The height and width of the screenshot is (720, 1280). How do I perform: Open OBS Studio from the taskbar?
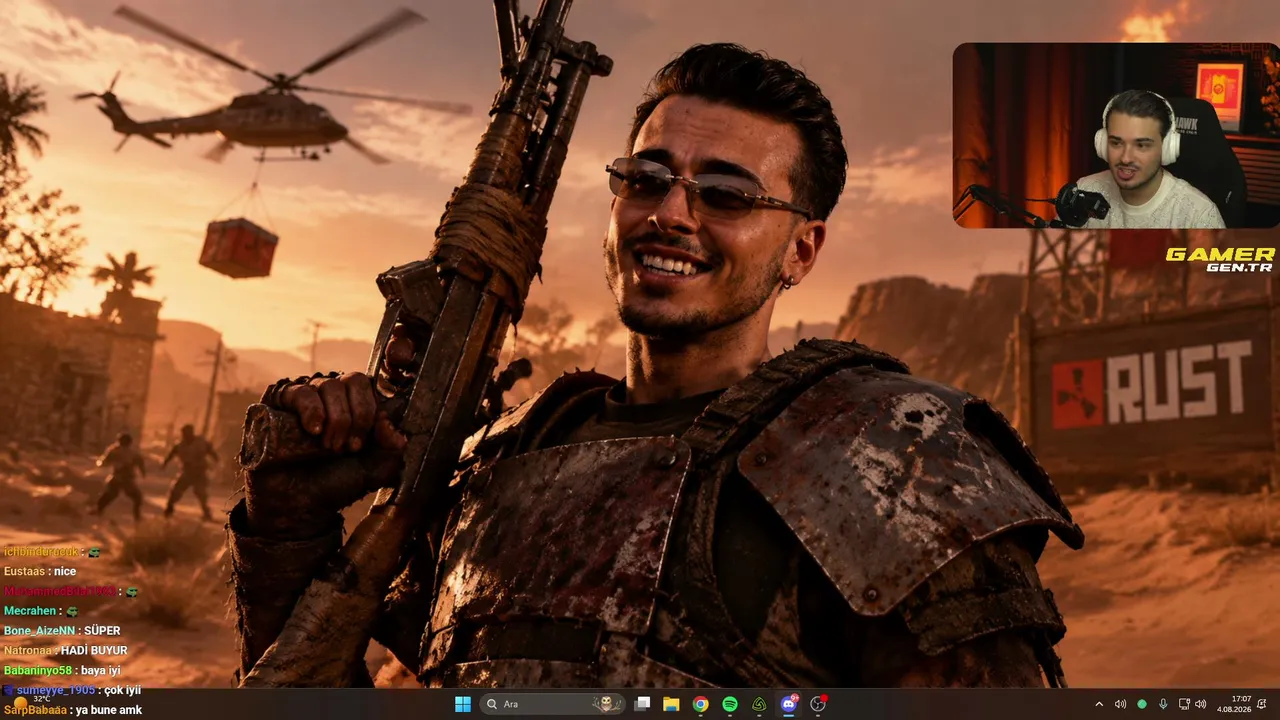[818, 704]
